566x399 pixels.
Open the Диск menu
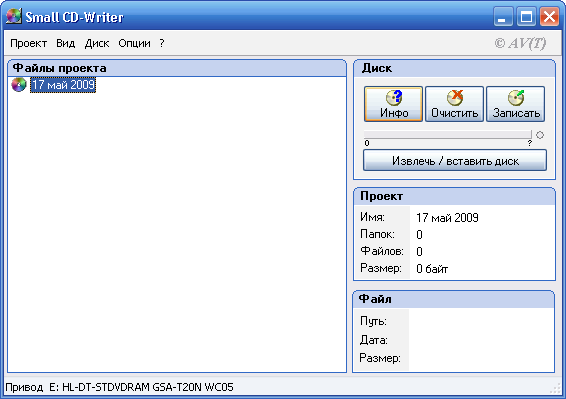[x=97, y=43]
